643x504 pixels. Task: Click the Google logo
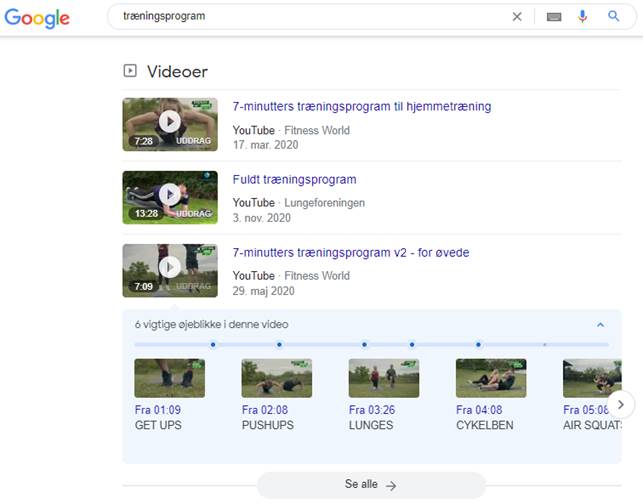pyautogui.click(x=37, y=18)
